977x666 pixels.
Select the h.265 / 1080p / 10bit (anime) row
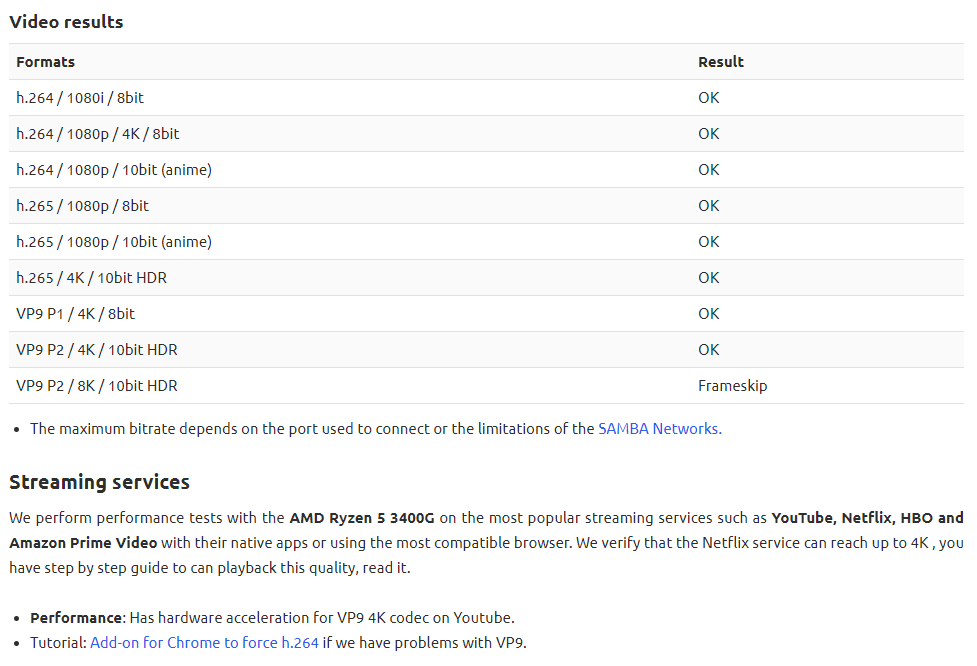point(114,242)
